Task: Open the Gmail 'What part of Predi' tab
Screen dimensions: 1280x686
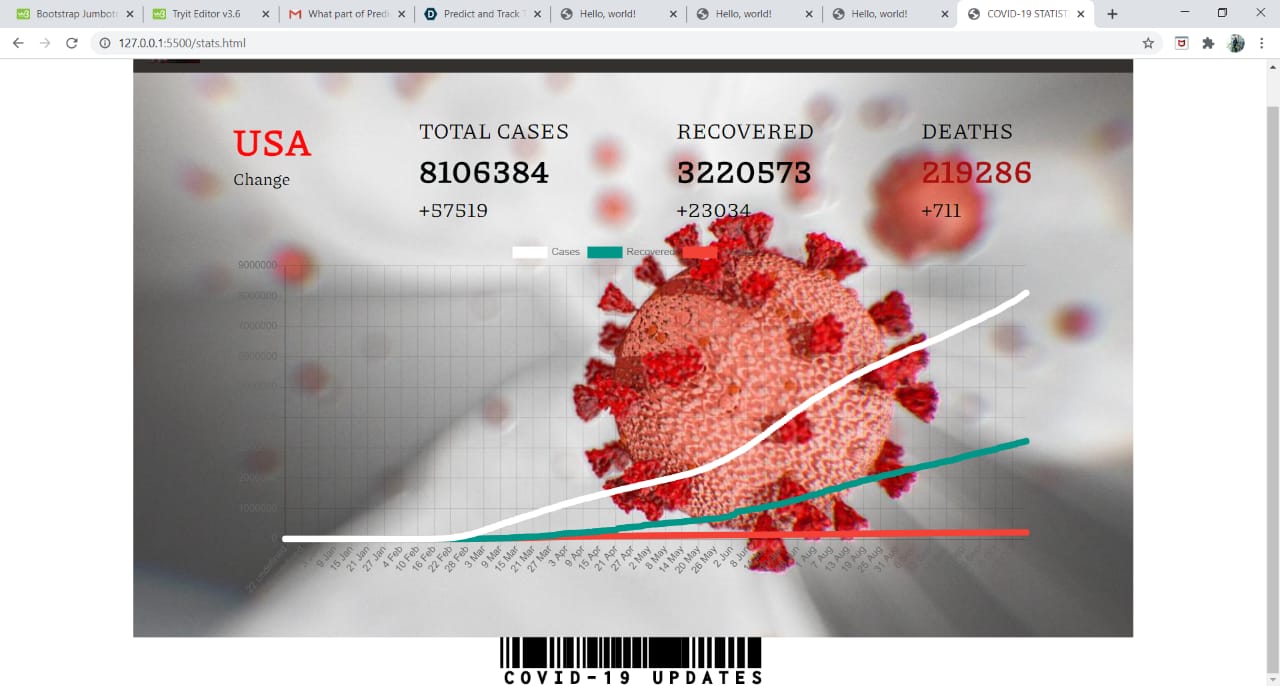Action: [x=346, y=14]
